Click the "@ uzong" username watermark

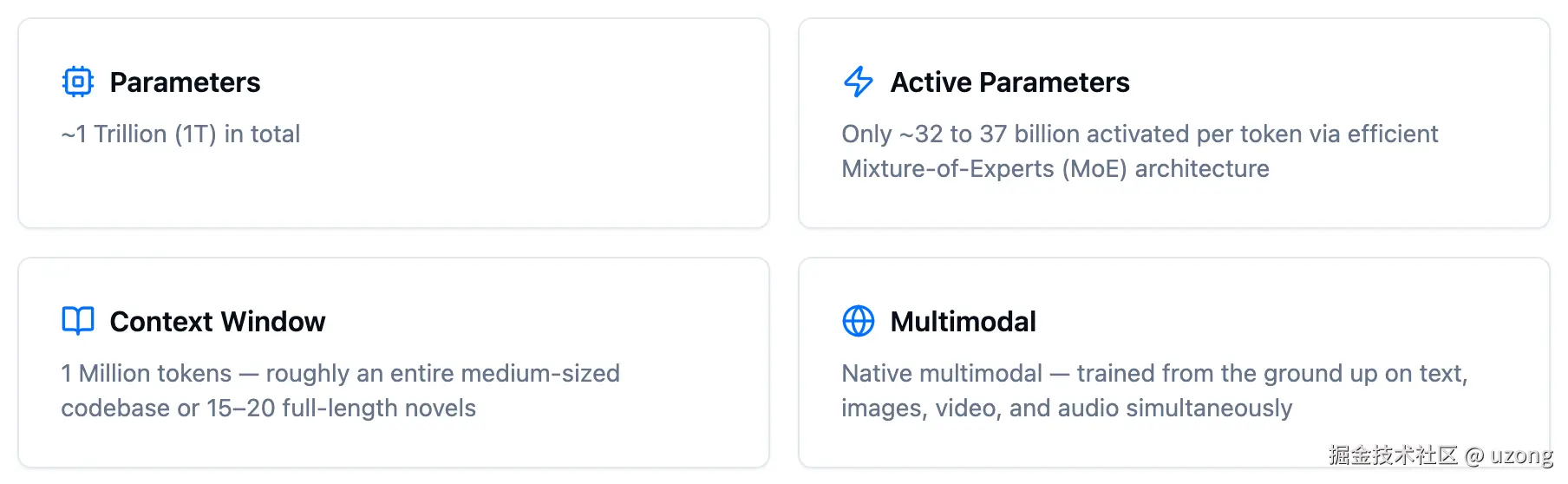click(1509, 455)
